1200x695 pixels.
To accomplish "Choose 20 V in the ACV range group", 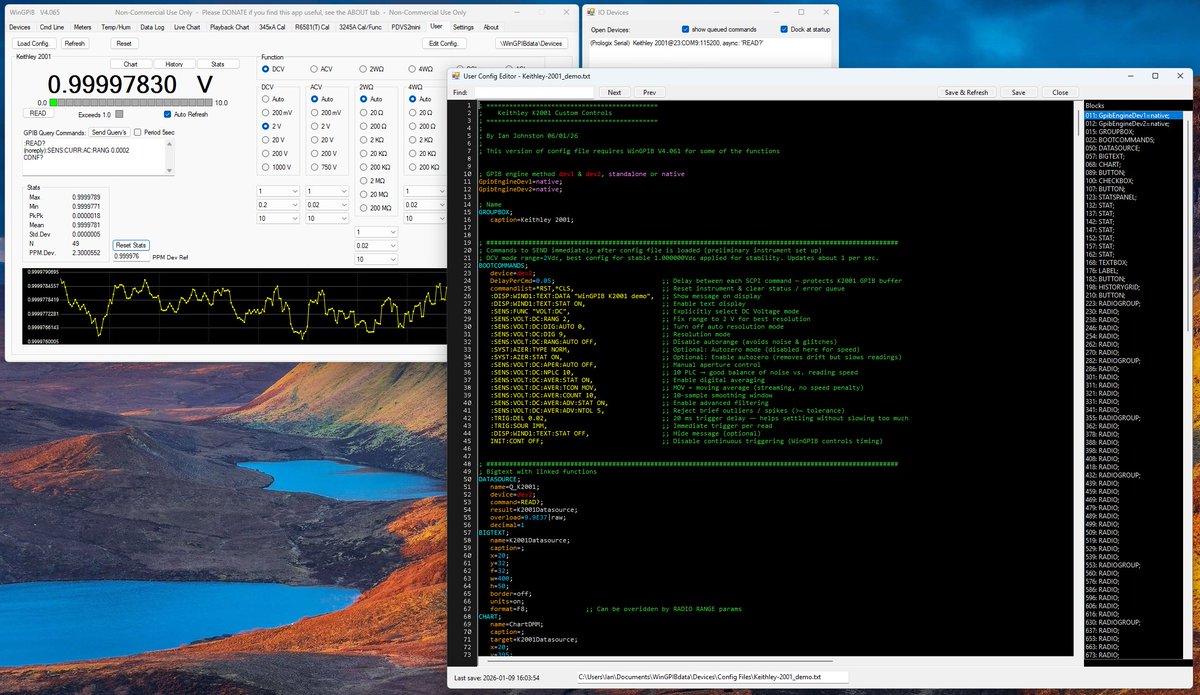I will coord(314,139).
